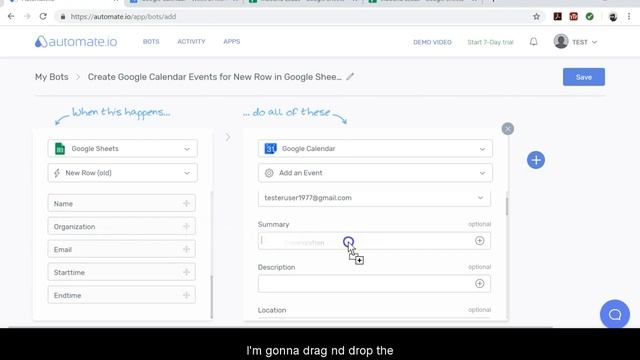Start the 7-Day trial

(490, 42)
